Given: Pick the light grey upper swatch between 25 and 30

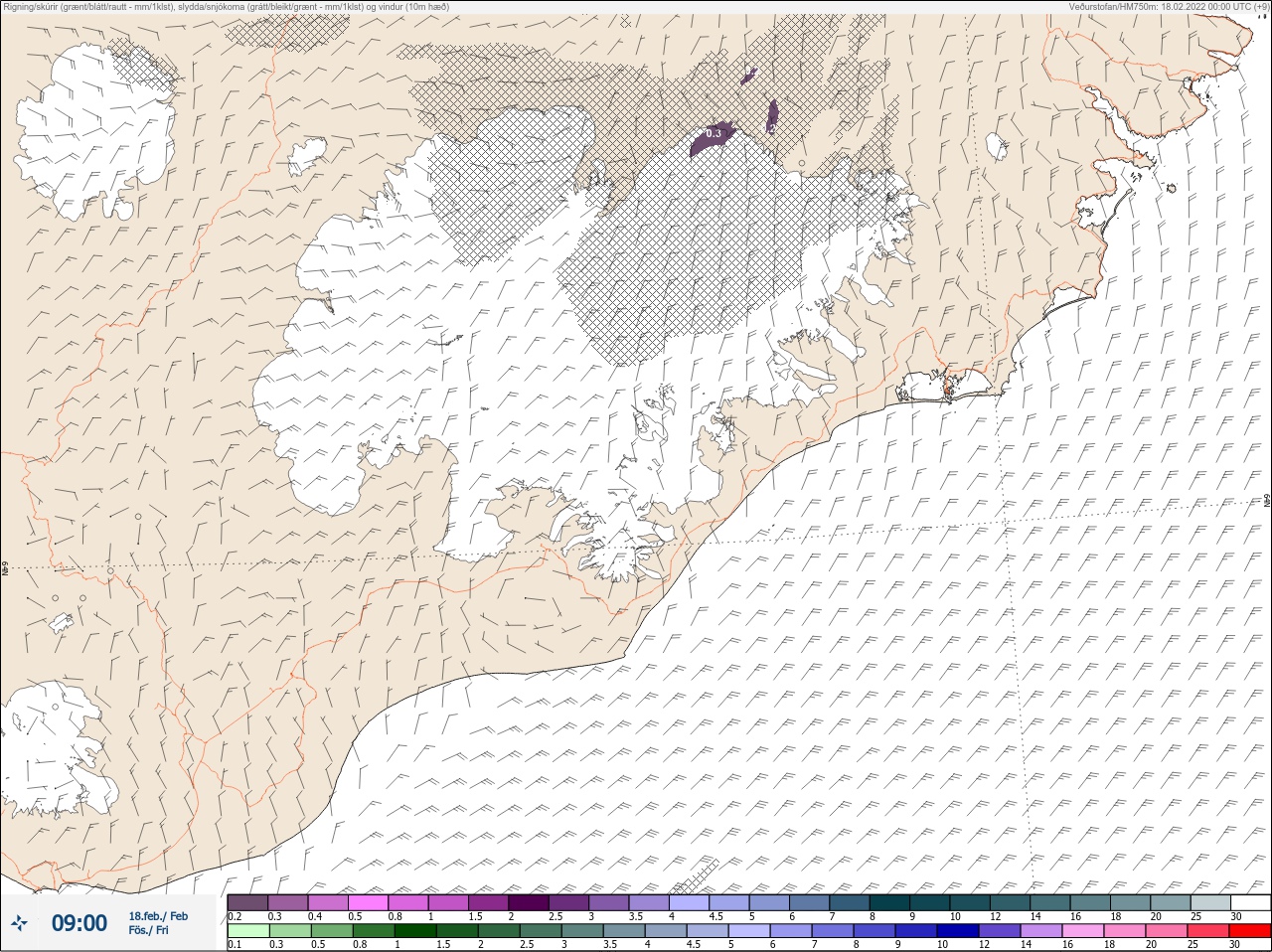Looking at the screenshot, I should pyautogui.click(x=1210, y=902).
